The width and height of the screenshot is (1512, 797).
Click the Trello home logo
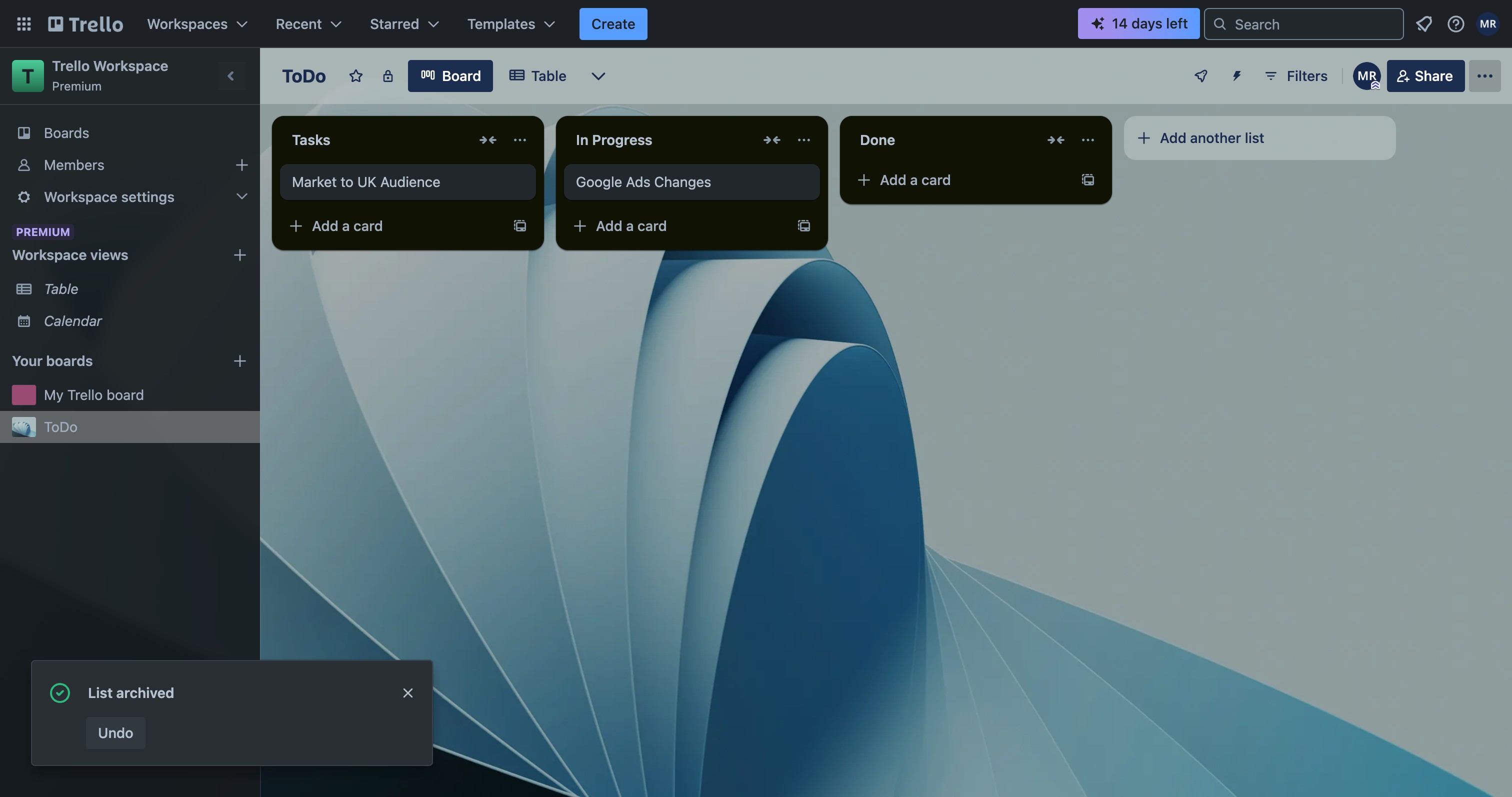[85, 24]
